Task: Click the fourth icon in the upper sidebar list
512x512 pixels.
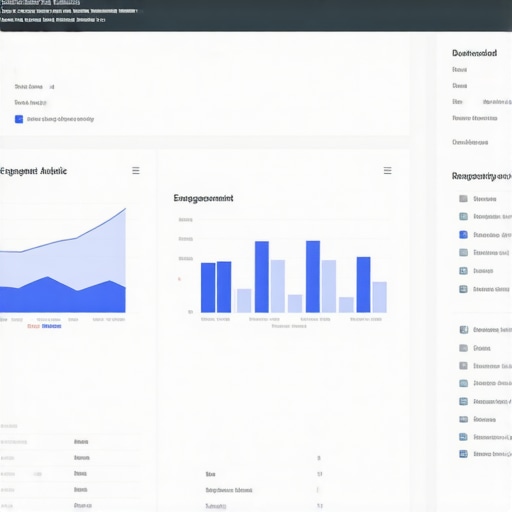Action: tap(463, 253)
